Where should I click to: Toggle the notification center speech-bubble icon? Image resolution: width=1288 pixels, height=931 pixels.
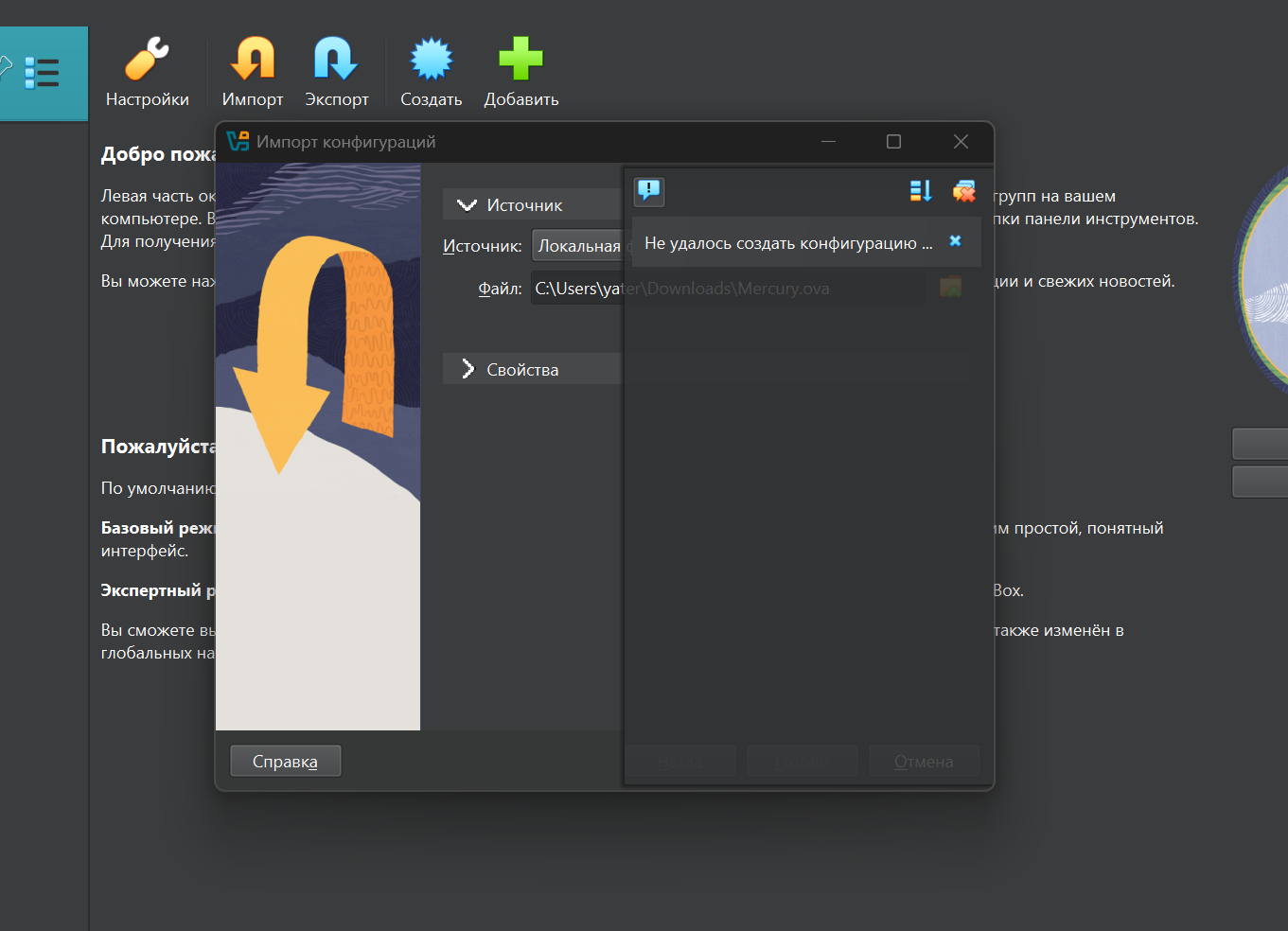point(649,191)
